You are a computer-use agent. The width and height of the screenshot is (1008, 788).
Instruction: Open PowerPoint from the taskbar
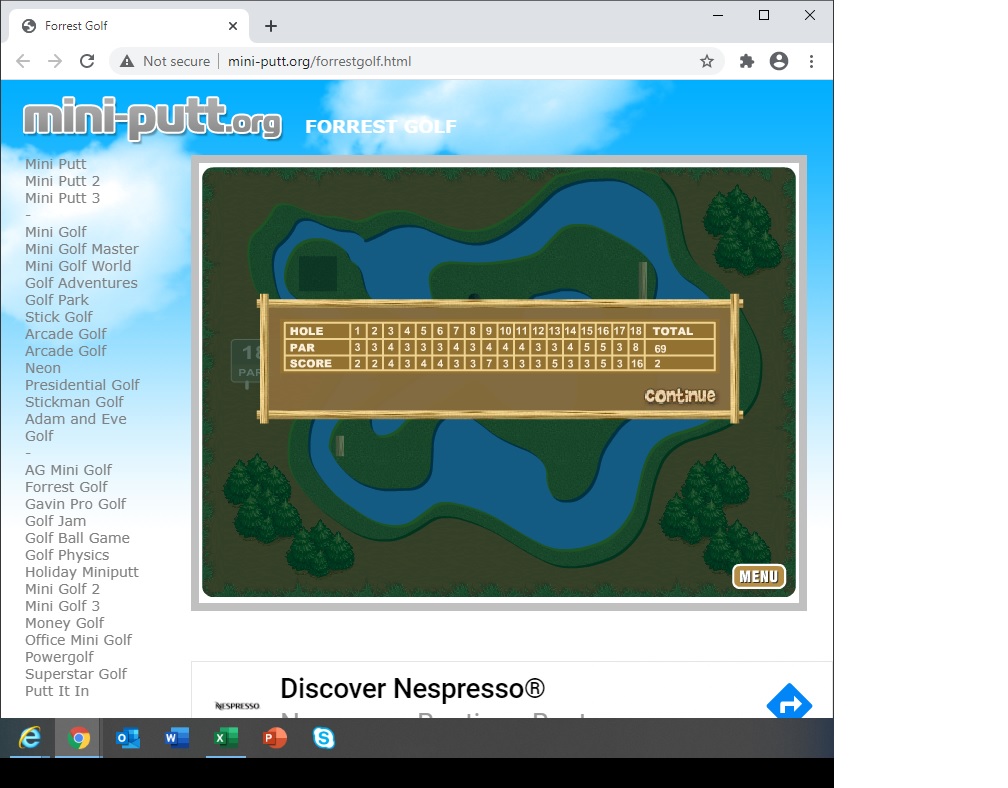click(274, 738)
